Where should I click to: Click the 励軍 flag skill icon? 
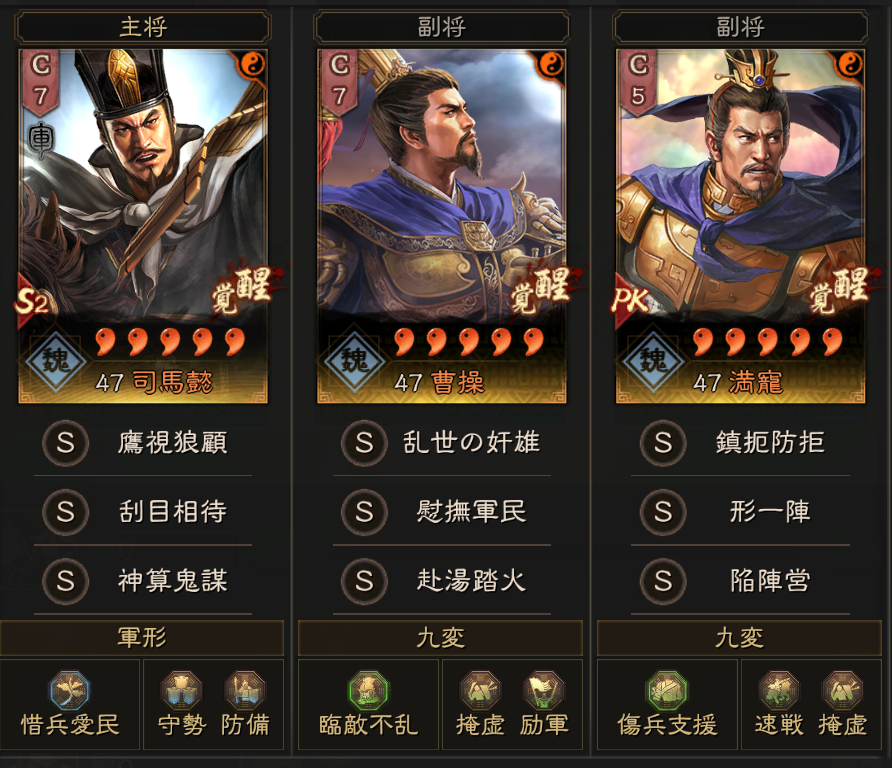click(544, 691)
